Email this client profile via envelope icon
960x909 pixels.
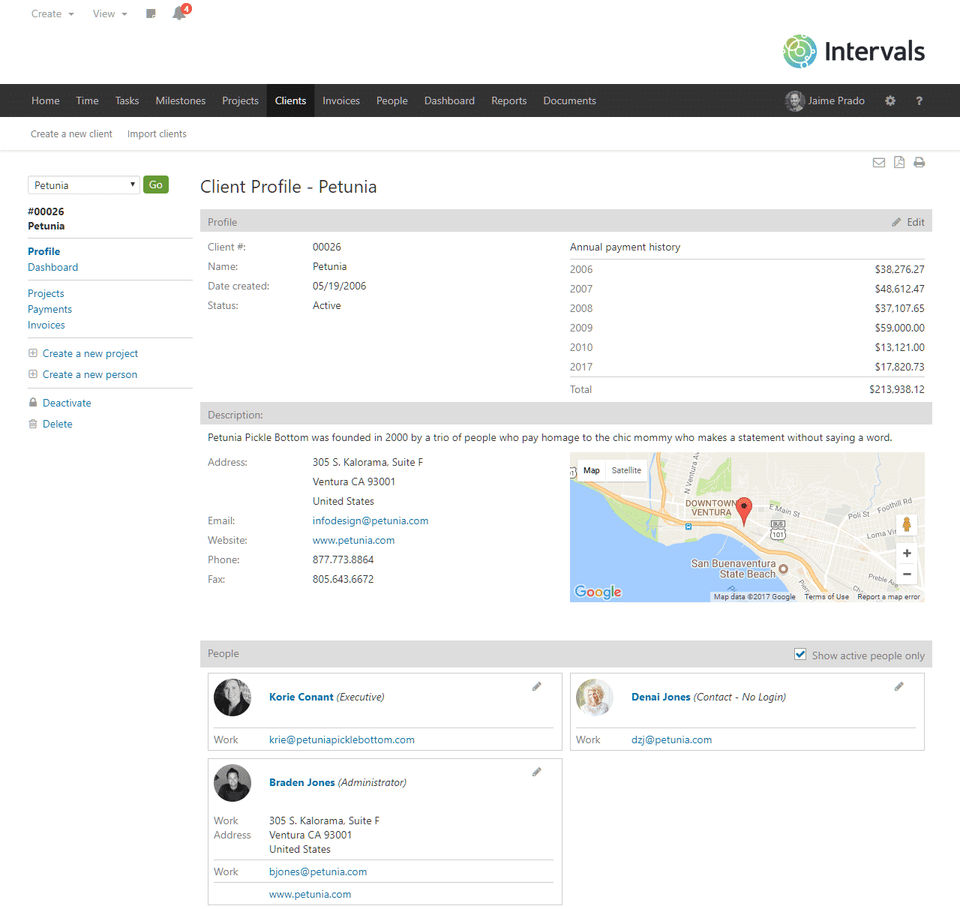point(878,163)
